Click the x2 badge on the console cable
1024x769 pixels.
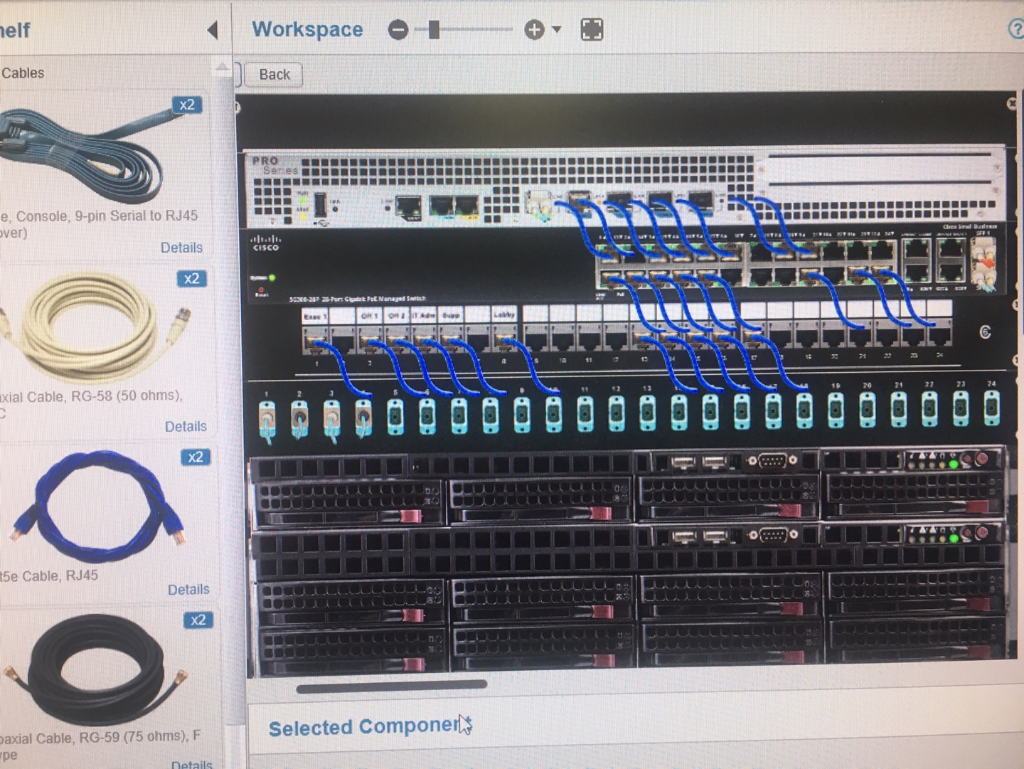tap(187, 105)
